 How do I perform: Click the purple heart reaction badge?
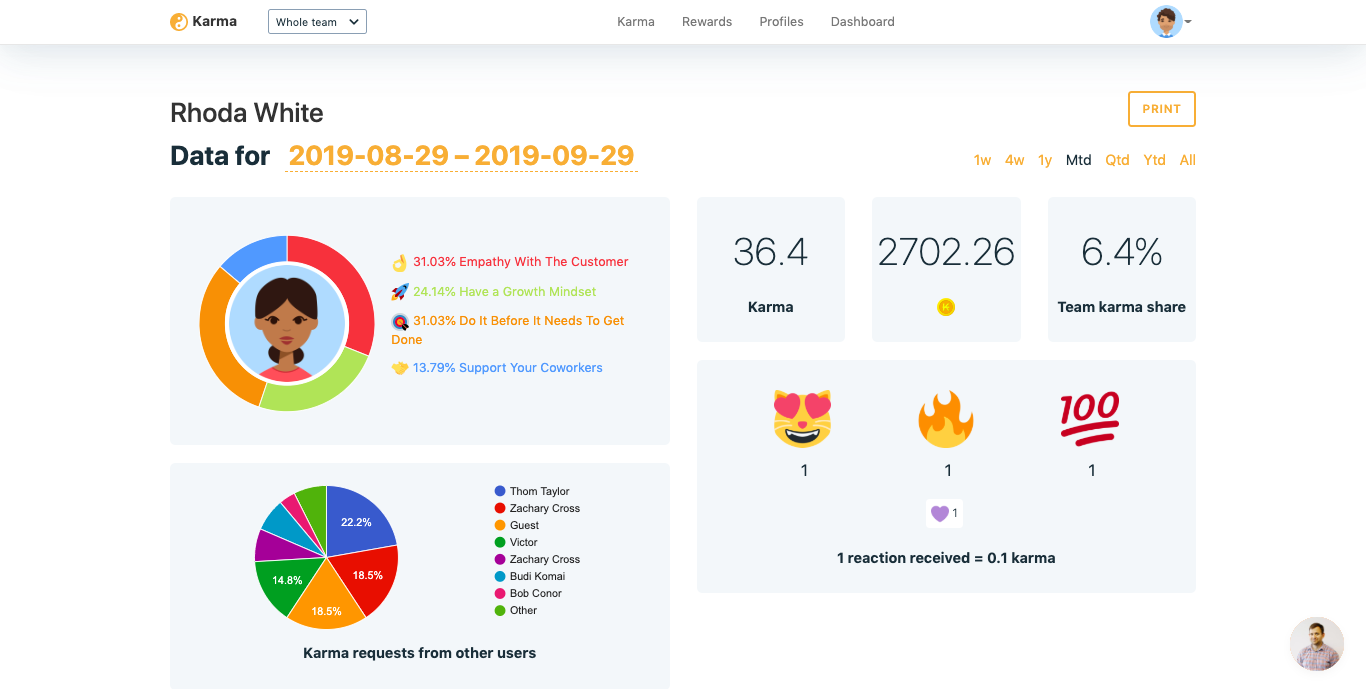coord(944,513)
